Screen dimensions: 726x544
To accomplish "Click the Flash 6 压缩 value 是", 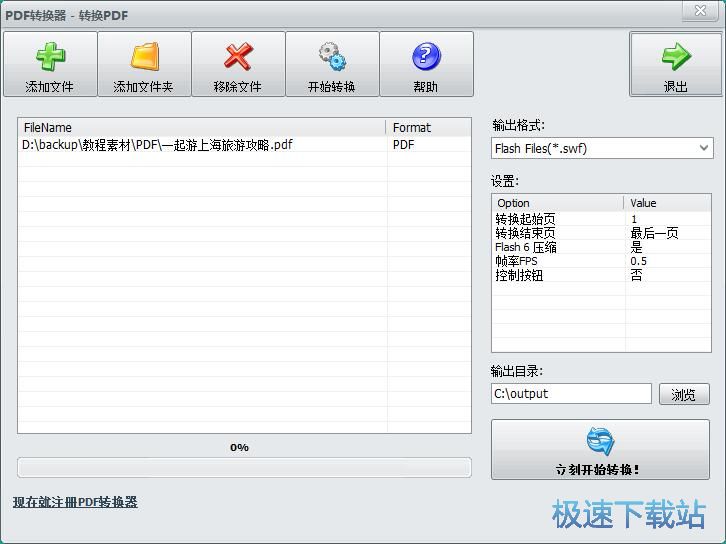I will point(636,247).
